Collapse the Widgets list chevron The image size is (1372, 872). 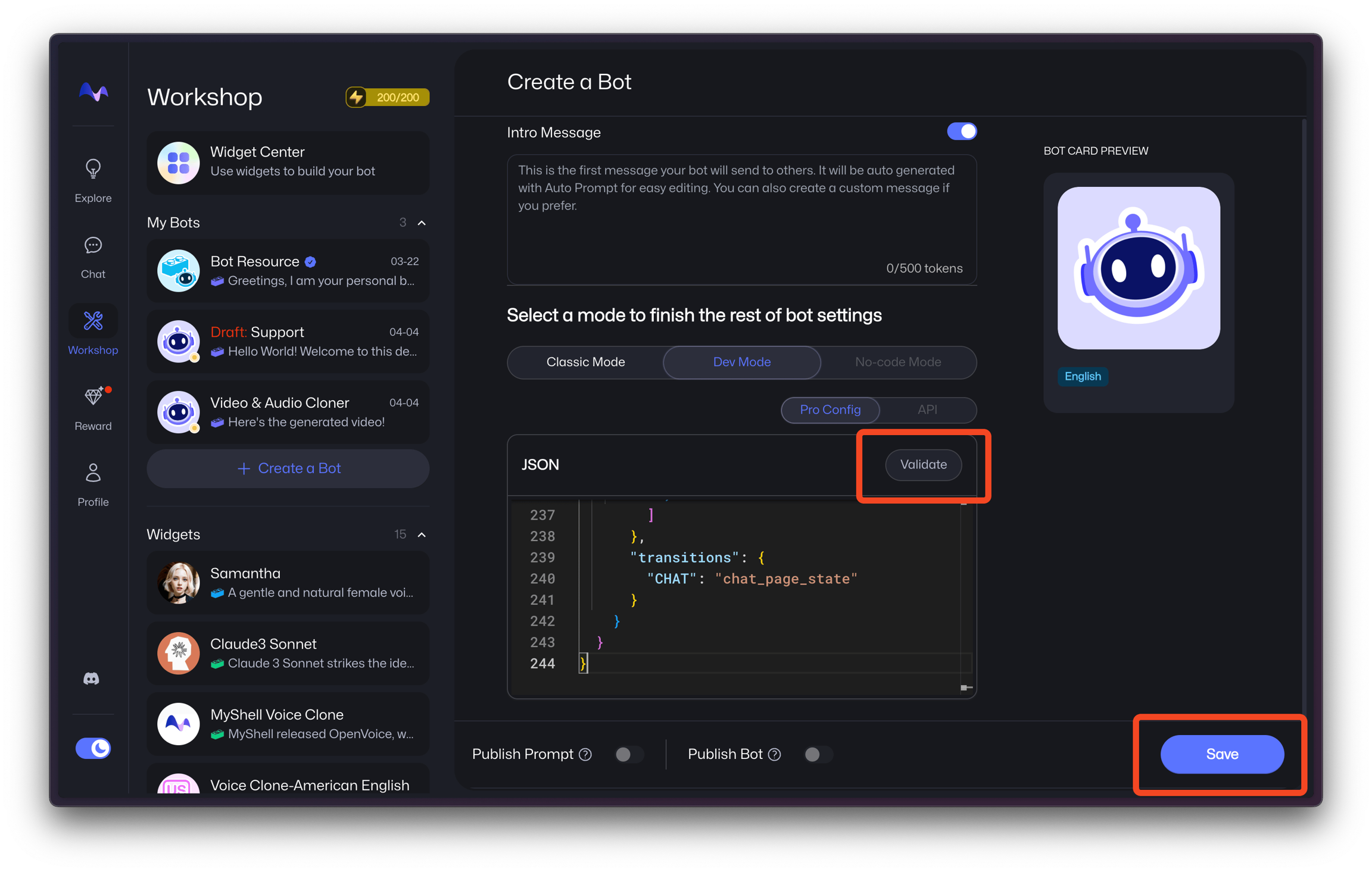[422, 535]
